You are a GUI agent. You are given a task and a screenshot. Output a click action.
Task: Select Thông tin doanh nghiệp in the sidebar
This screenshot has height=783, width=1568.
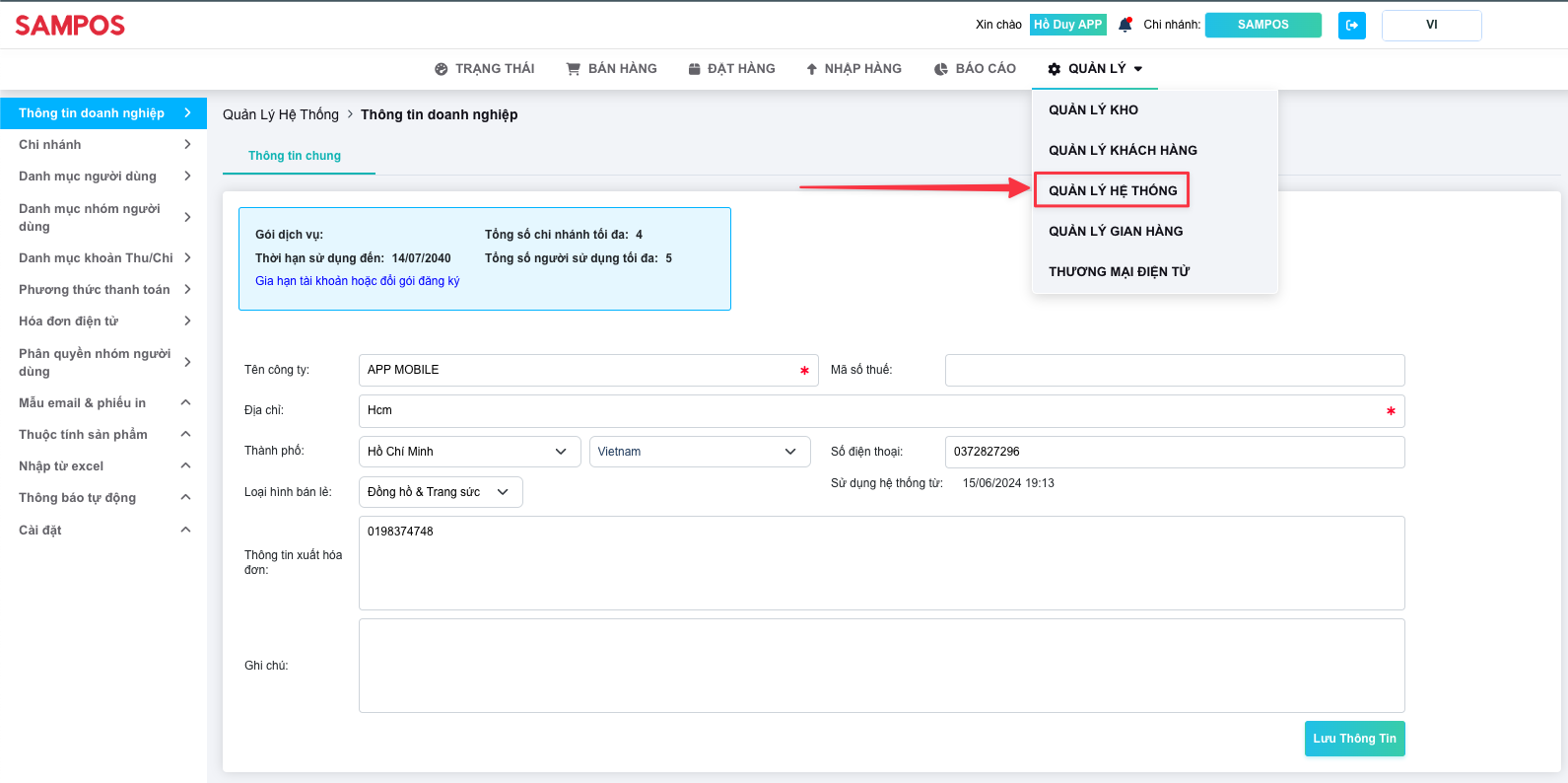pyautogui.click(x=103, y=113)
